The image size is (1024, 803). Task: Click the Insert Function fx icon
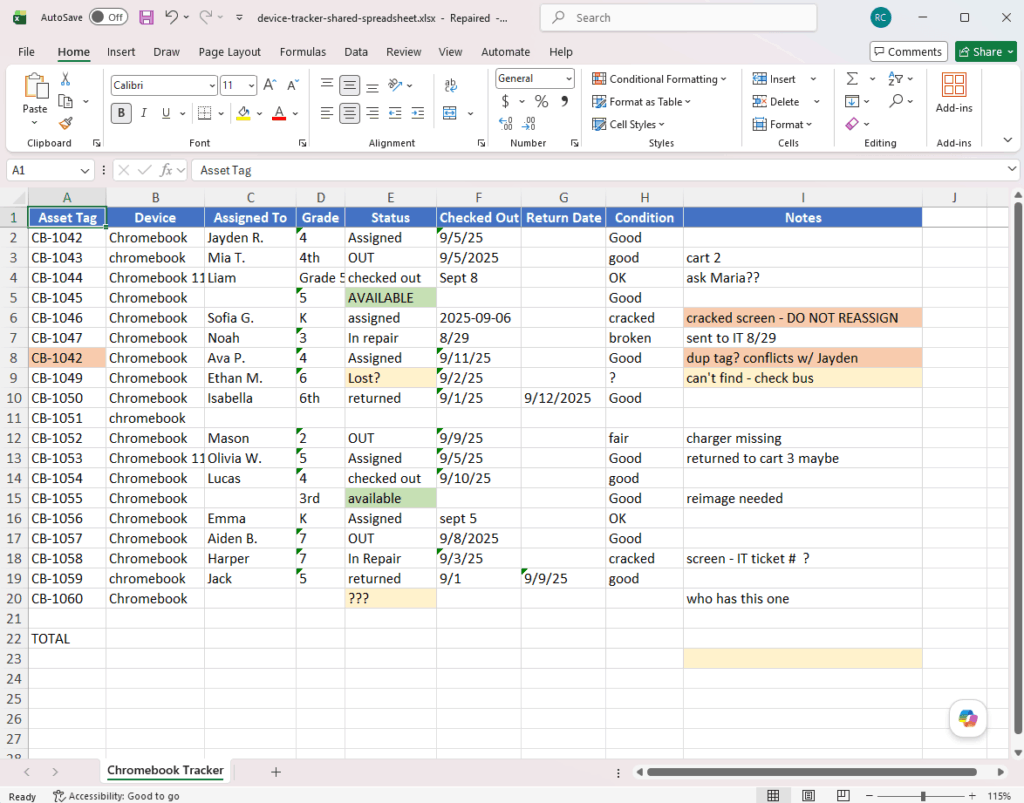click(x=167, y=170)
